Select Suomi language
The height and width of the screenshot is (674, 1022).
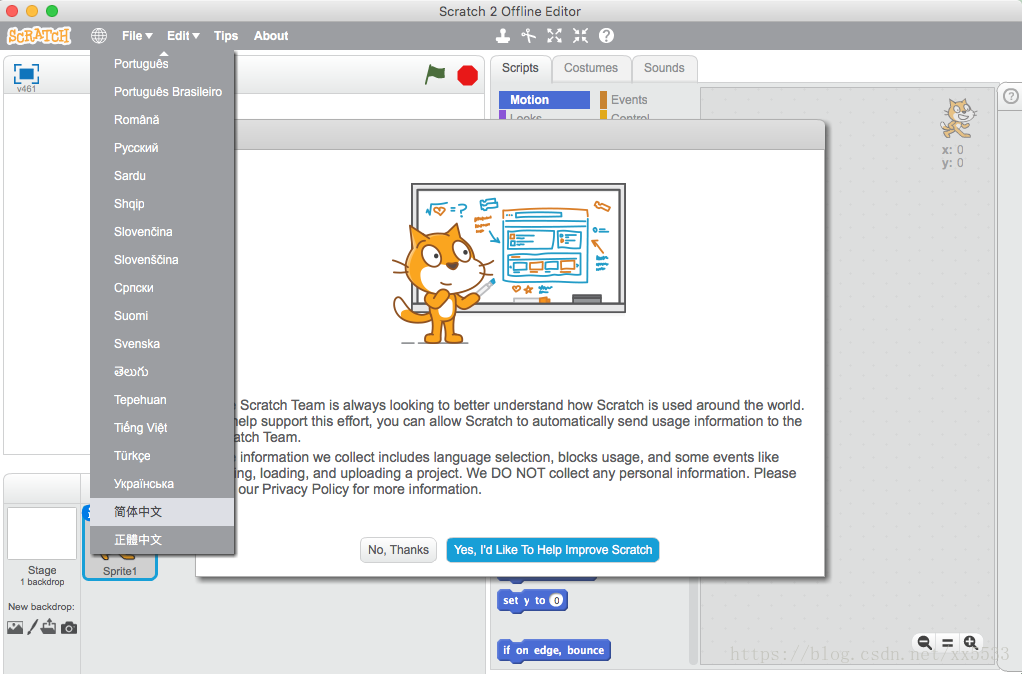pos(162,316)
